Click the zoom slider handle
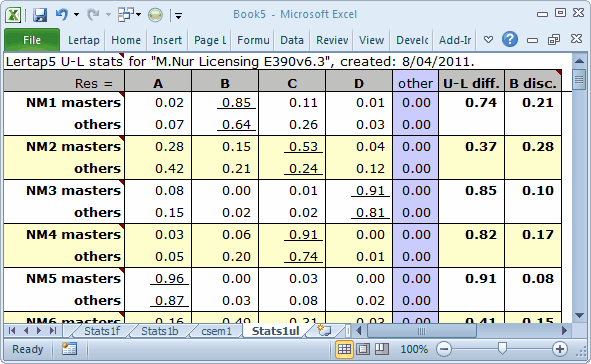The width and height of the screenshot is (591, 364). coord(502,348)
